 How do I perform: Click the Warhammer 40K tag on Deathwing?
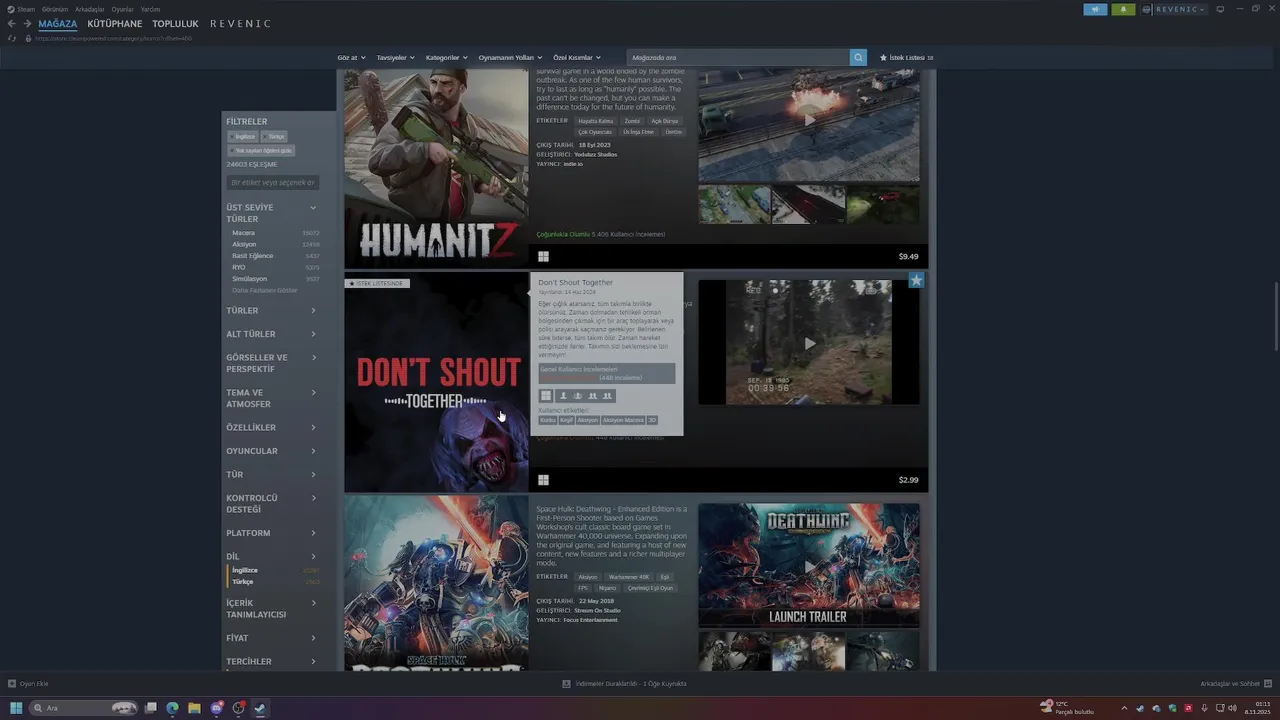tap(629, 577)
